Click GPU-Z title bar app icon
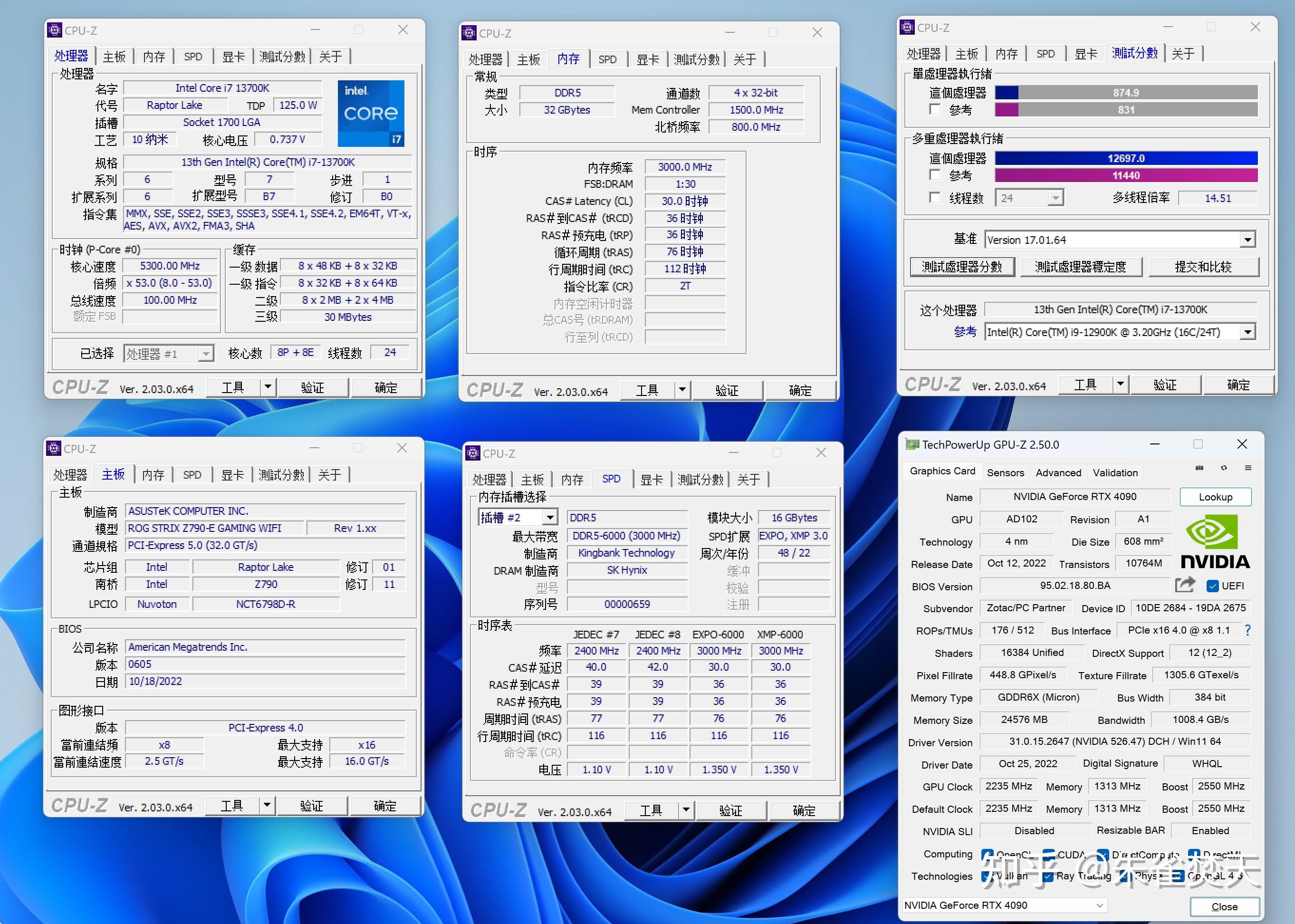The height and width of the screenshot is (924, 1295). coord(912,445)
